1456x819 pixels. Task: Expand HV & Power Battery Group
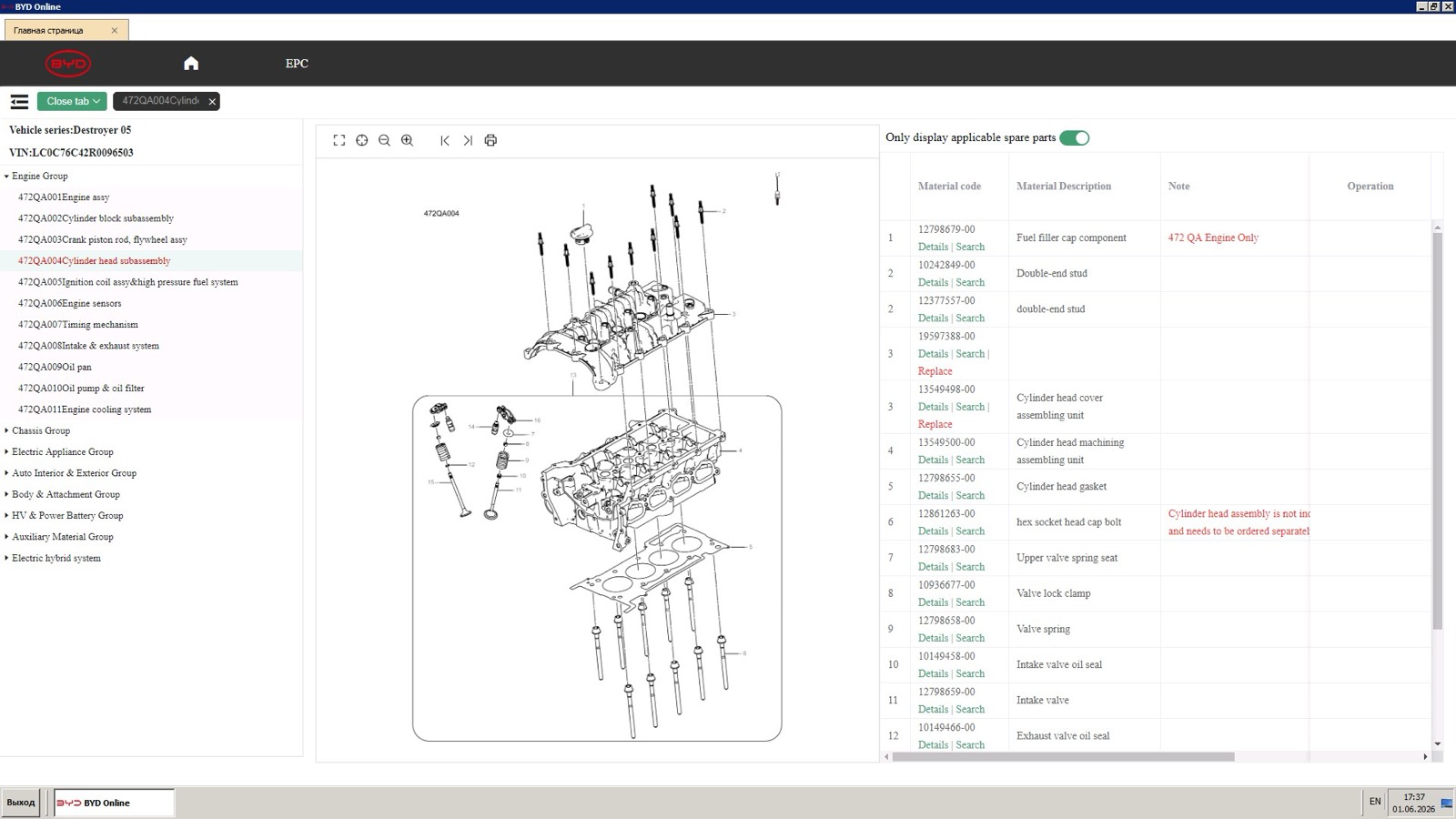click(x=6, y=516)
